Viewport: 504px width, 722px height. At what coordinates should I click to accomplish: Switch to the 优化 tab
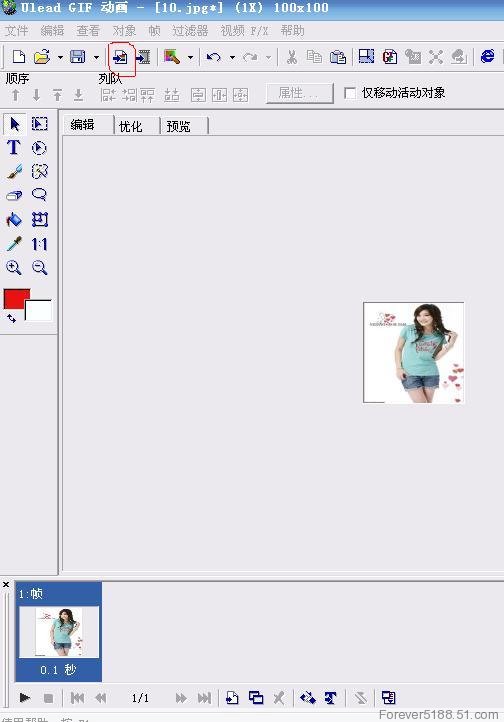(x=131, y=126)
